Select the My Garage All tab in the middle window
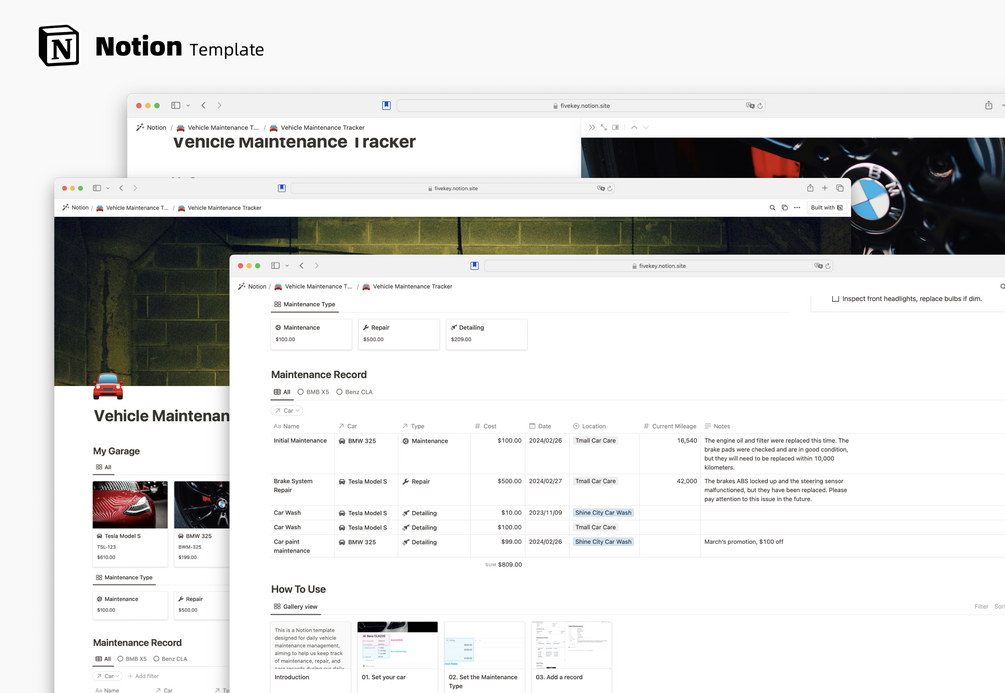Image resolution: width=1005 pixels, height=693 pixels. pyautogui.click(x=103, y=467)
